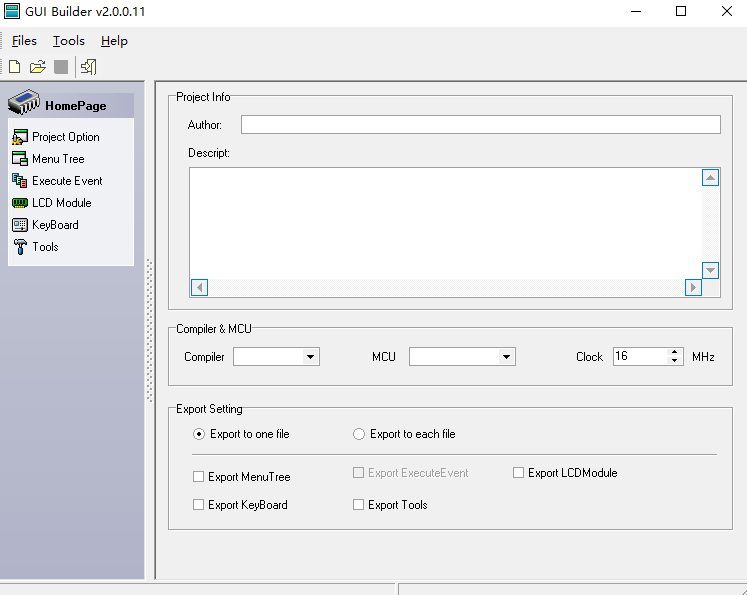This screenshot has width=747, height=595.
Task: Select Menu Tree in the sidebar
Action: 58,159
